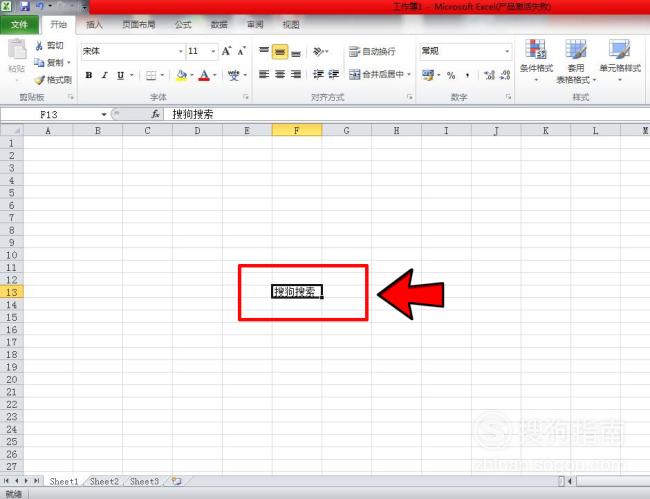Open underline style dropdown arrow

[131, 75]
